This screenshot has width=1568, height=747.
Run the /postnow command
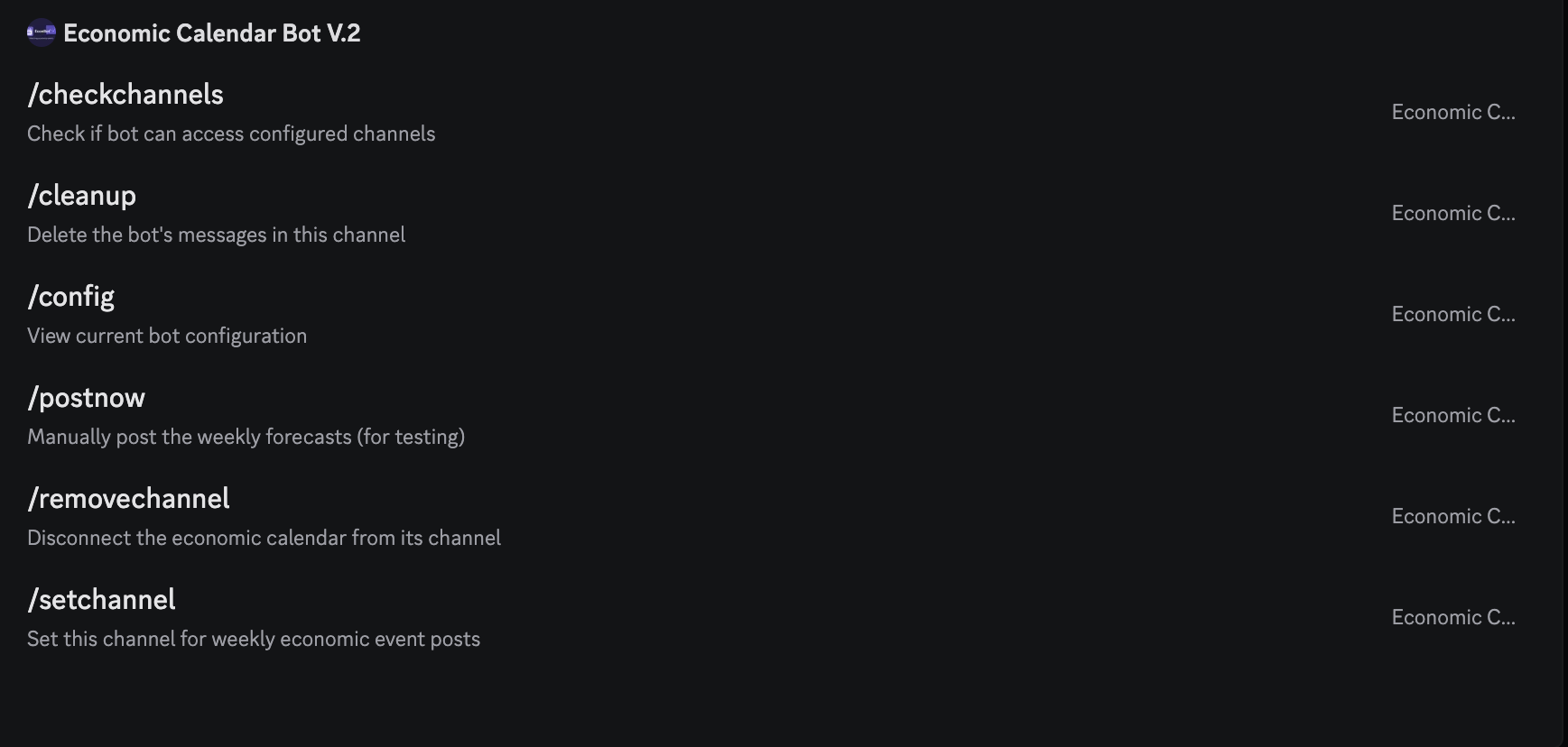tap(87, 398)
